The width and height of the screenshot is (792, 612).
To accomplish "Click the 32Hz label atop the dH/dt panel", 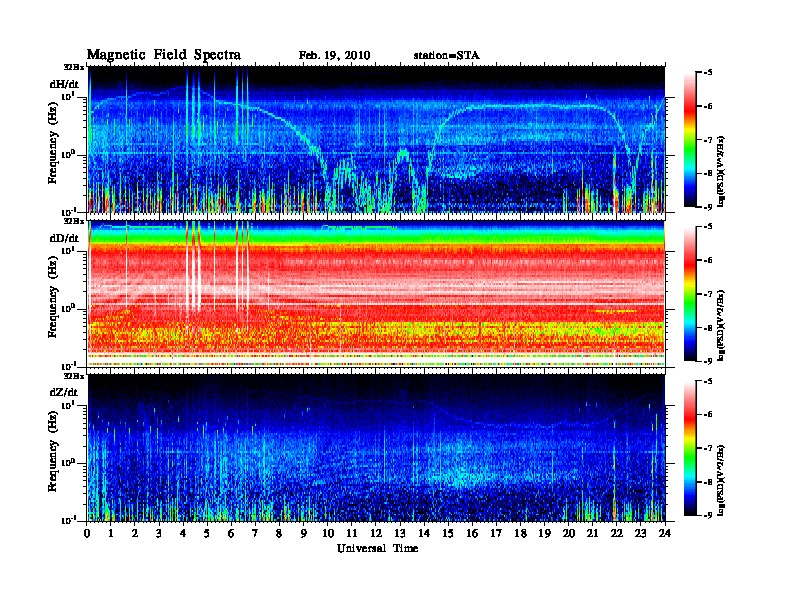I will click(74, 67).
